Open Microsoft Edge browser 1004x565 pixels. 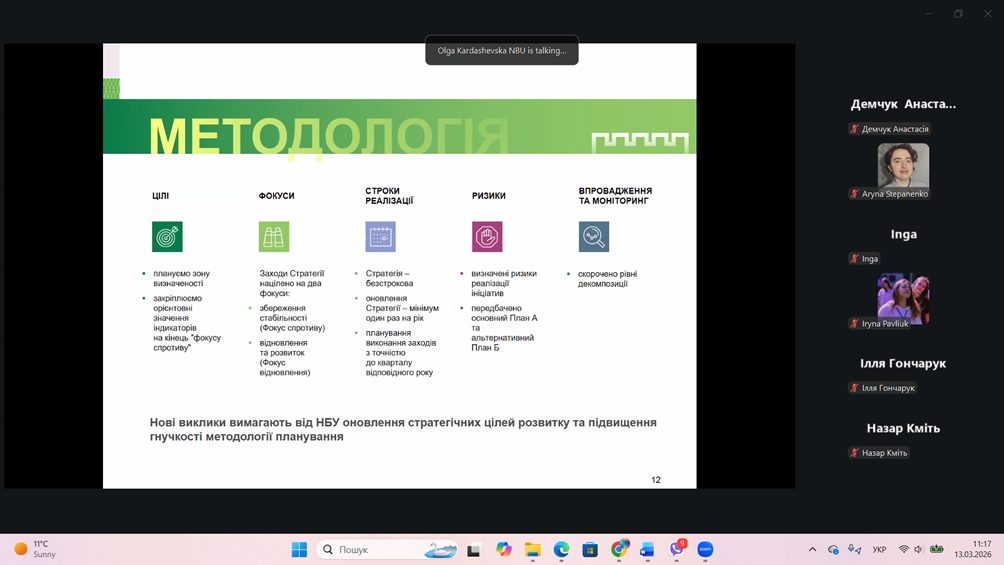[562, 549]
